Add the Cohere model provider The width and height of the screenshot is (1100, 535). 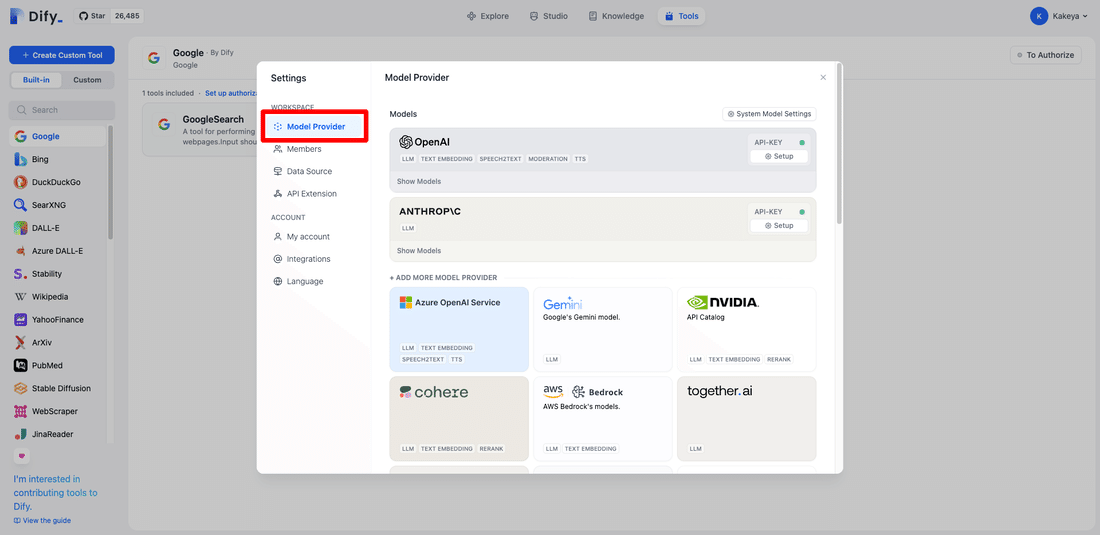tap(460, 419)
